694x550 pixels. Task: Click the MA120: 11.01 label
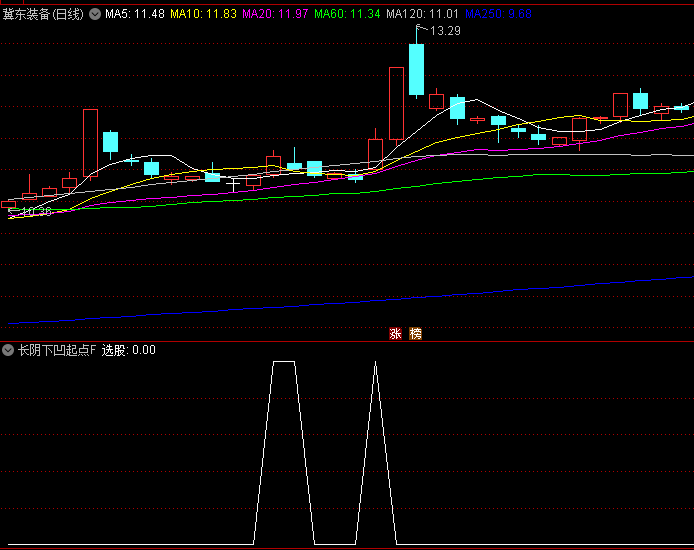coord(423,15)
